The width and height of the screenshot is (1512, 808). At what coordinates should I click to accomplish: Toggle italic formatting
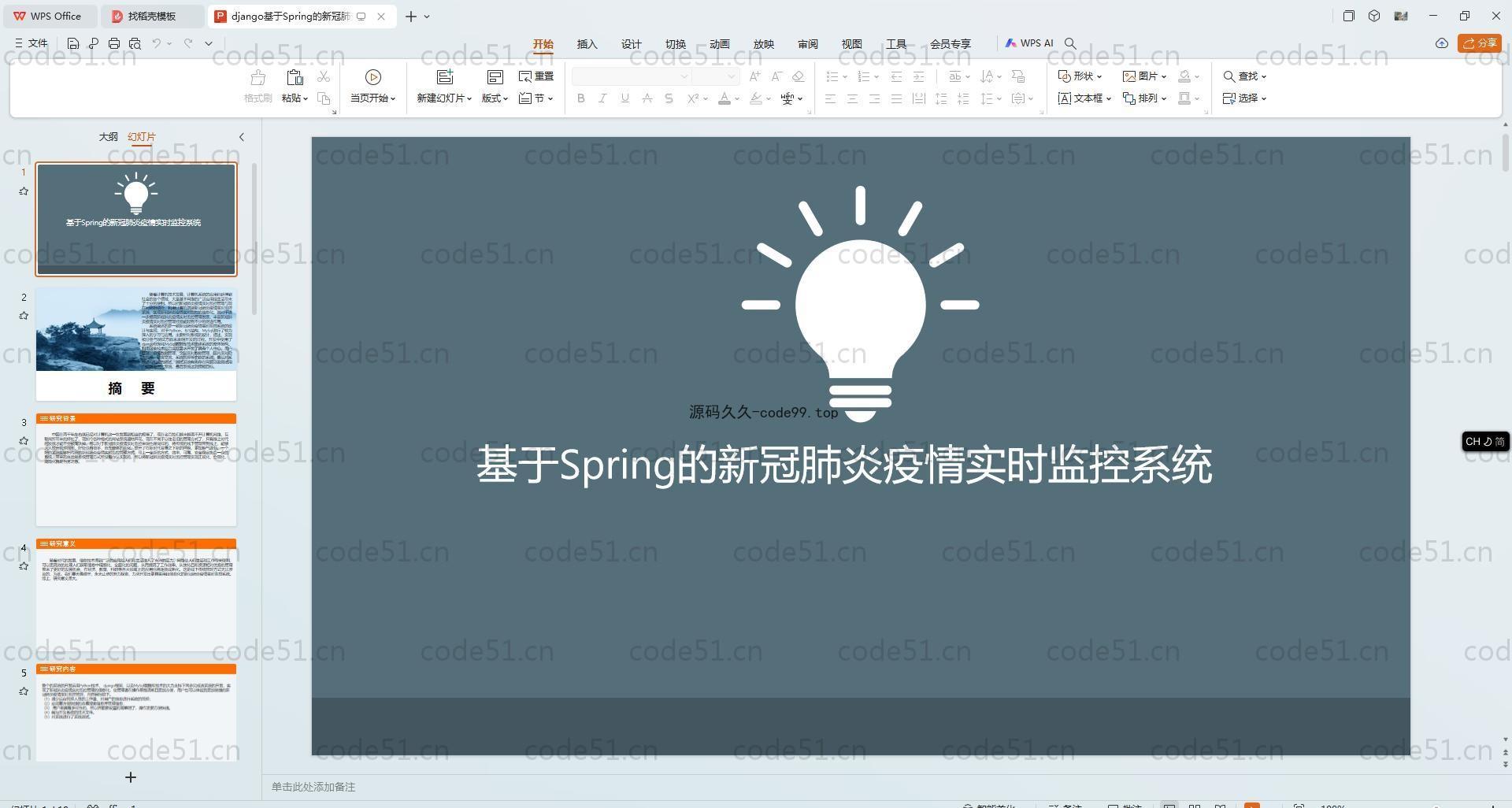(602, 98)
